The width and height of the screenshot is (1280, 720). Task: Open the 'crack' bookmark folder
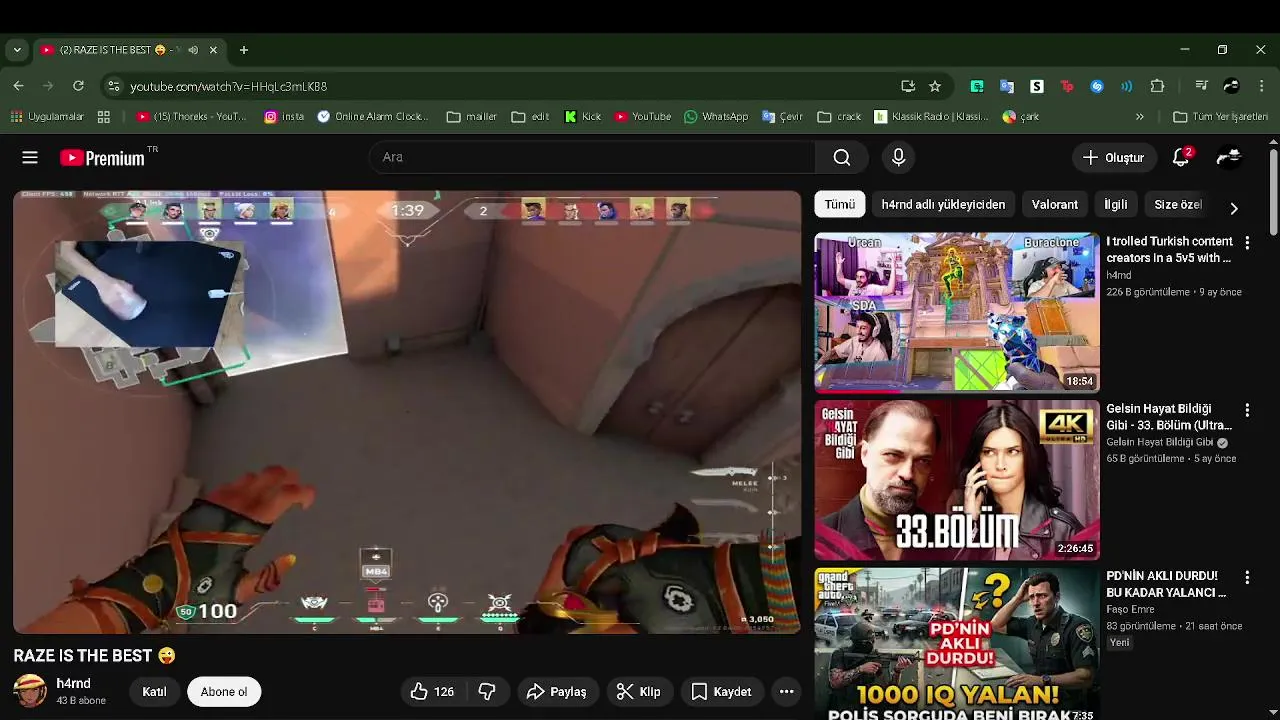coord(839,117)
